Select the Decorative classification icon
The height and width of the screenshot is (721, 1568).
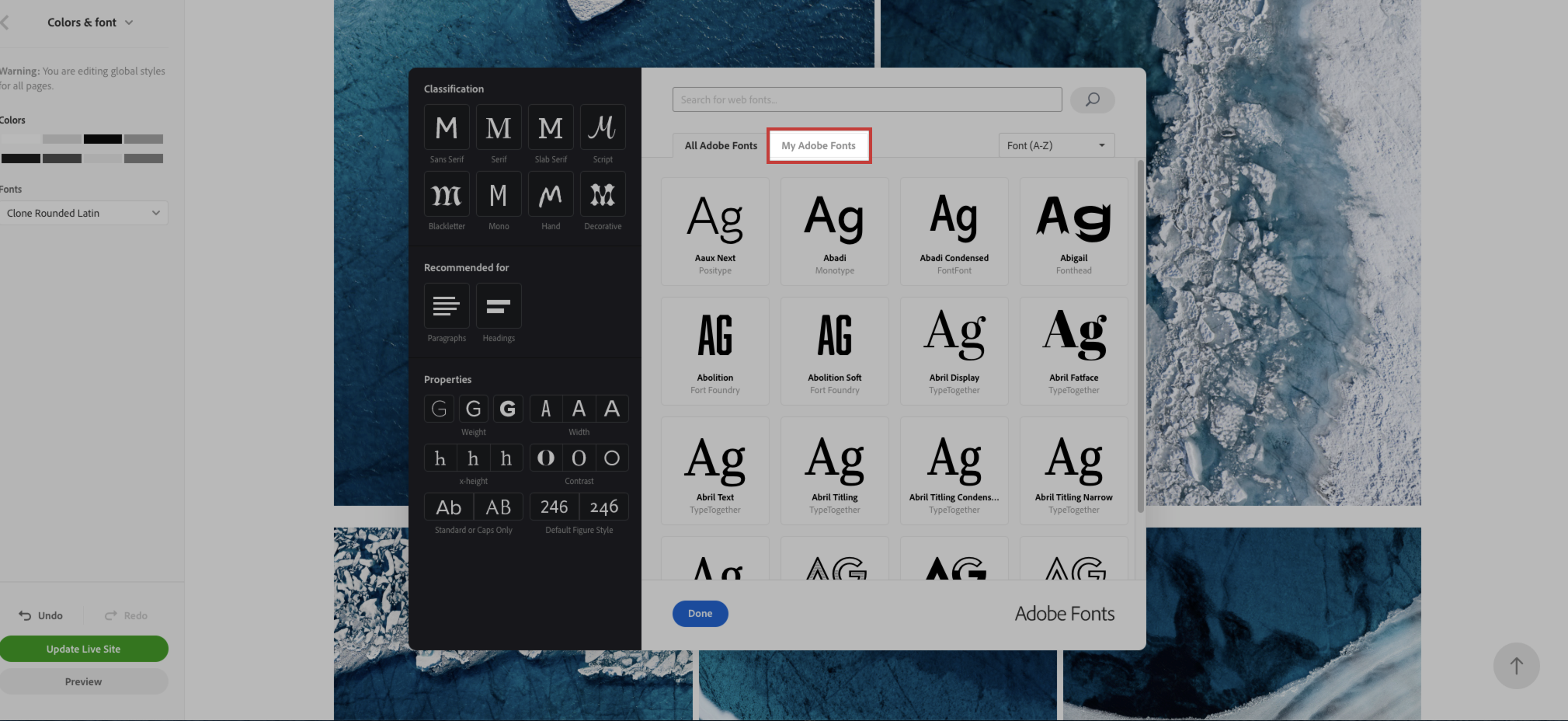603,194
